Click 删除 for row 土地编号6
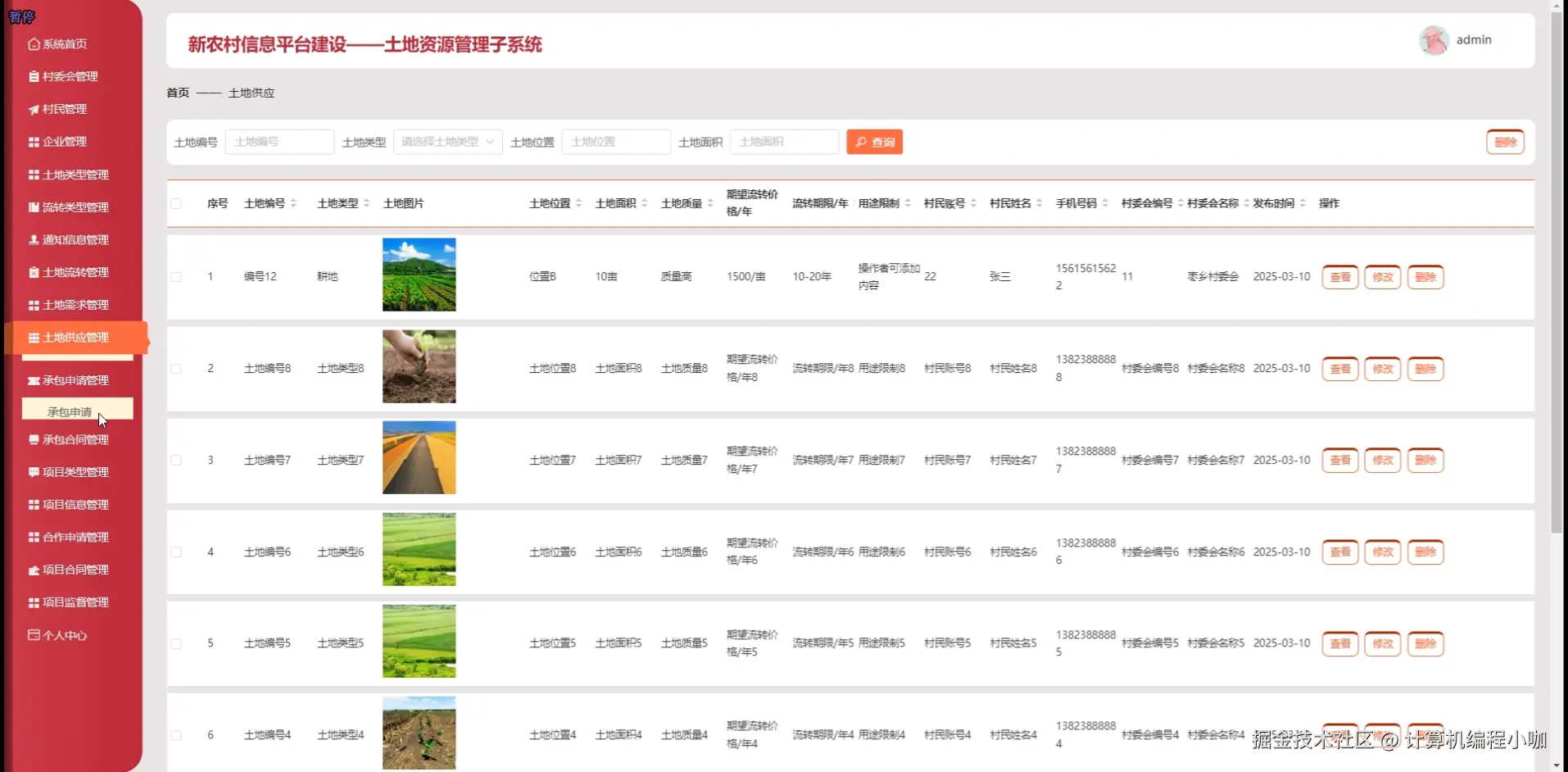The image size is (1568, 772). (1425, 552)
